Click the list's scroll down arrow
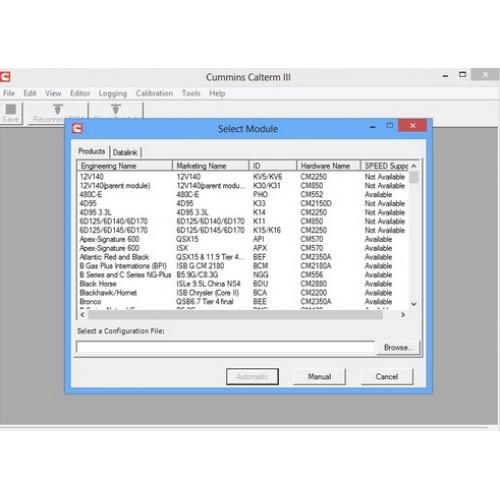Screen dimensions: 500x500 [414, 304]
